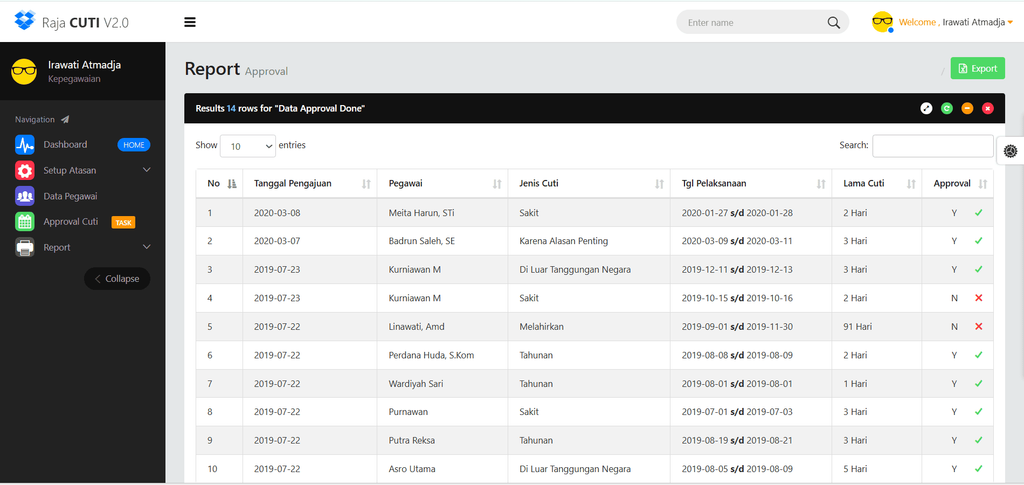Click the red close panel circle icon

987,108
